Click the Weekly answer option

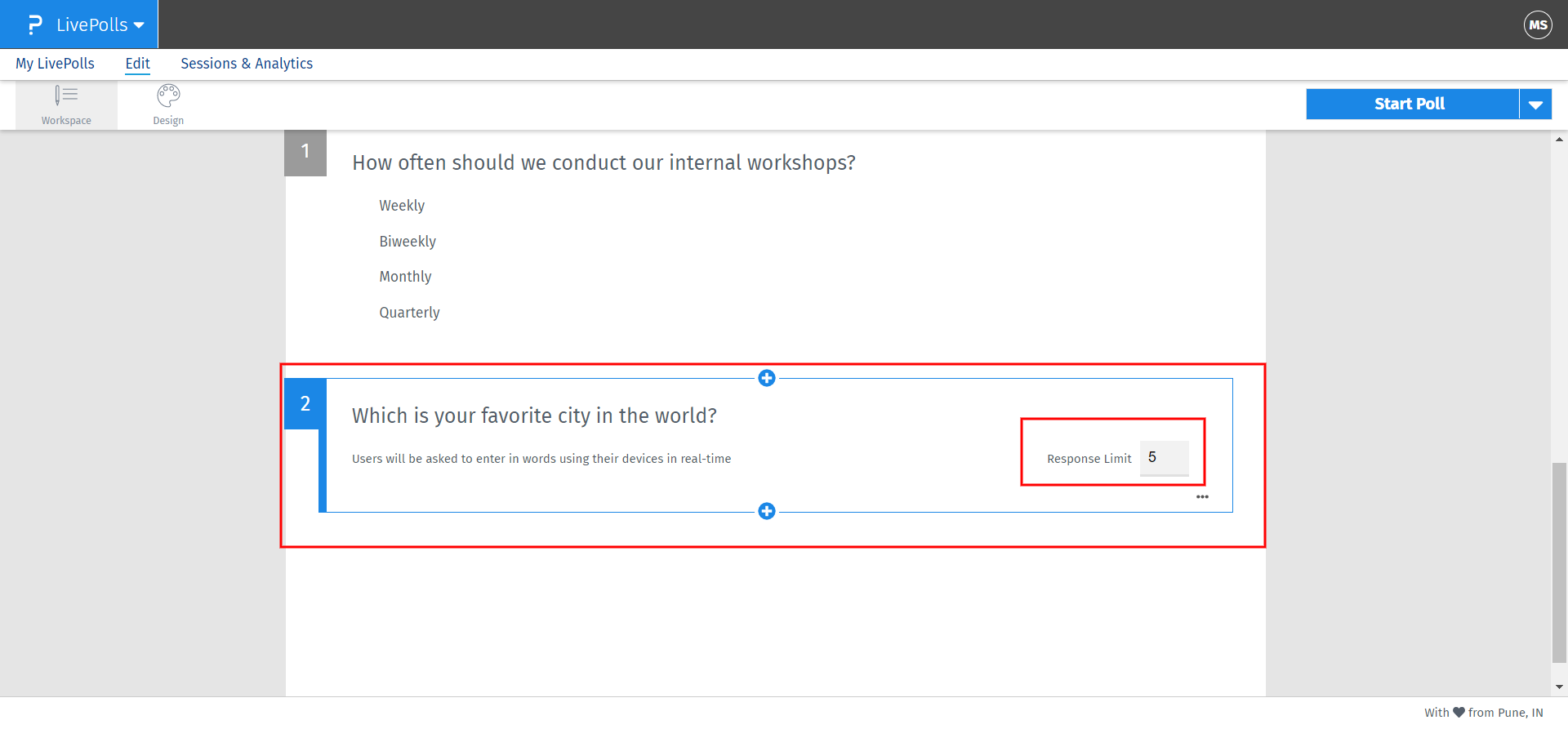402,206
